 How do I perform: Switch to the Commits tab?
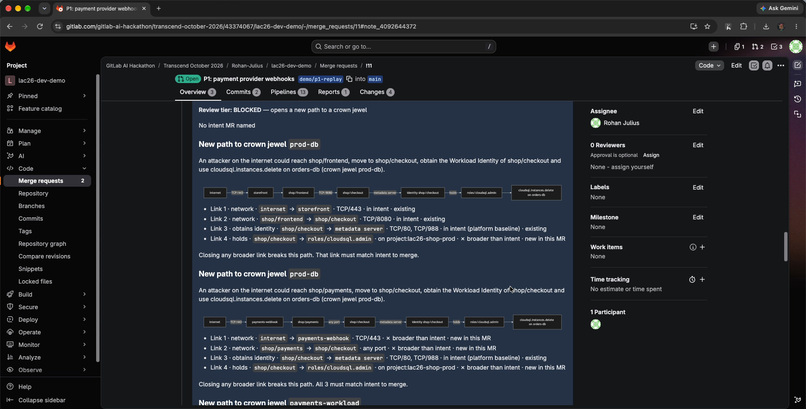coord(243,92)
